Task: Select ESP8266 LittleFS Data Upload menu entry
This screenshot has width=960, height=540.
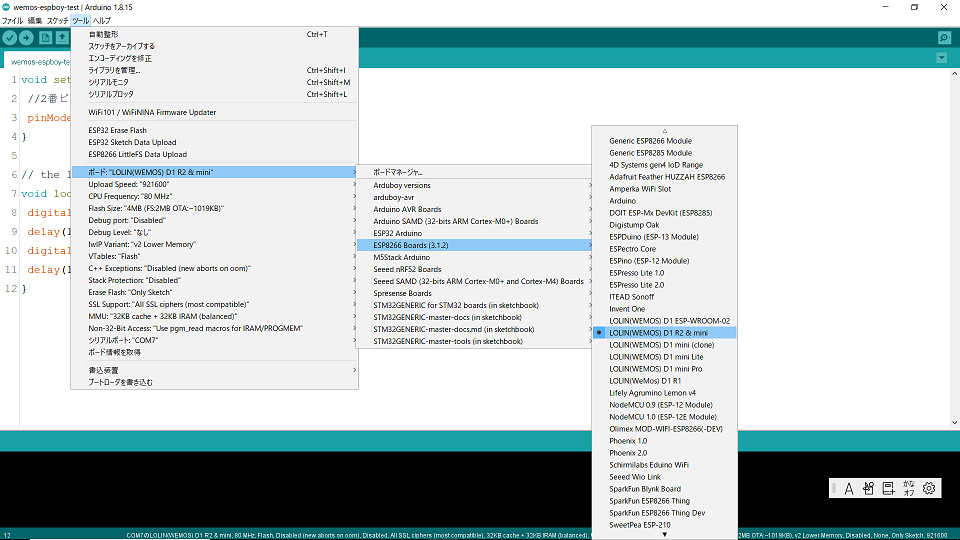Action: [x=138, y=155]
